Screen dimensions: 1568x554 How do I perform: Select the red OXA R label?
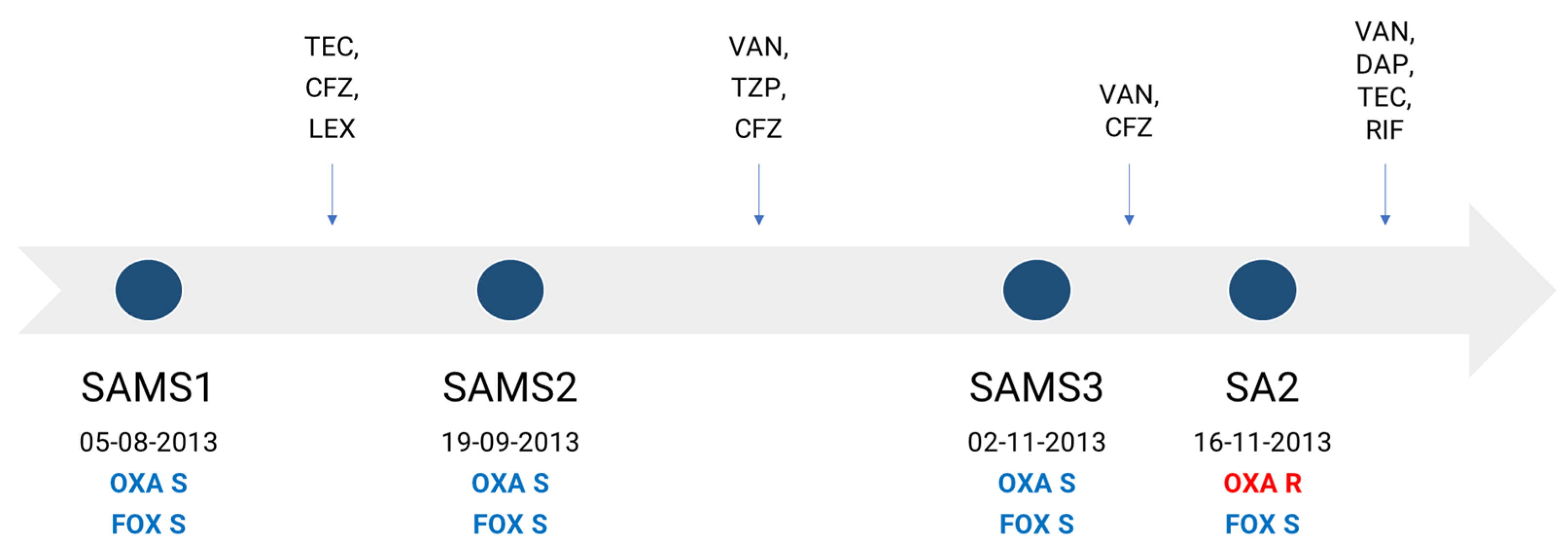(1262, 483)
